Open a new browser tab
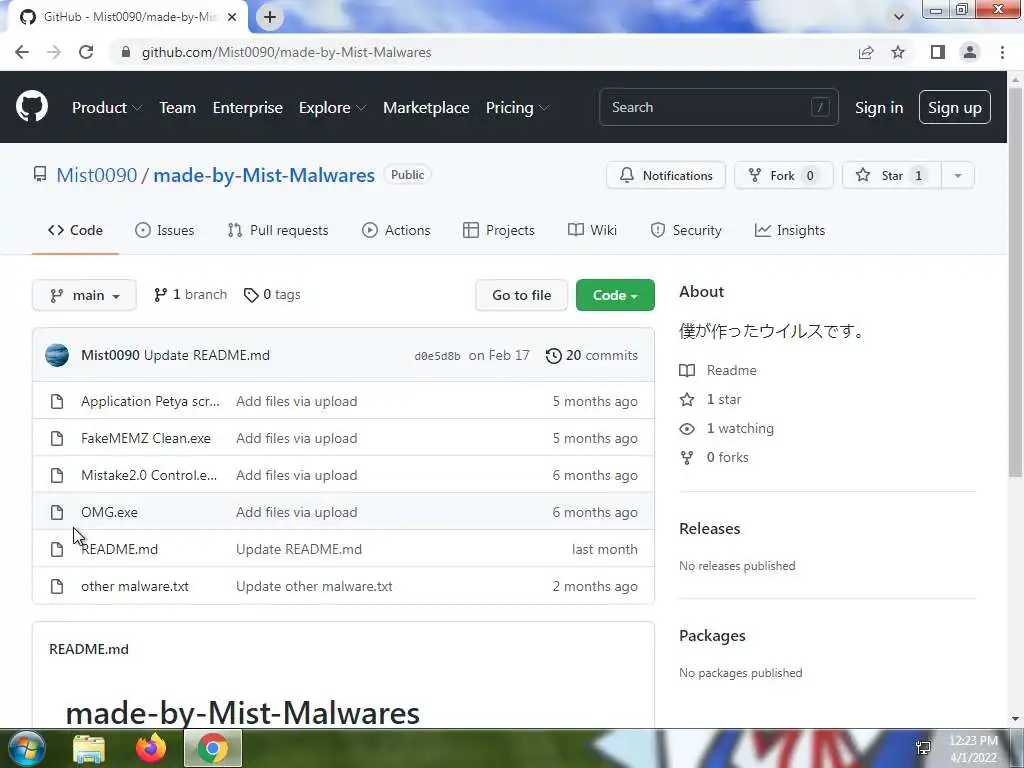1024x768 pixels. coord(270,17)
